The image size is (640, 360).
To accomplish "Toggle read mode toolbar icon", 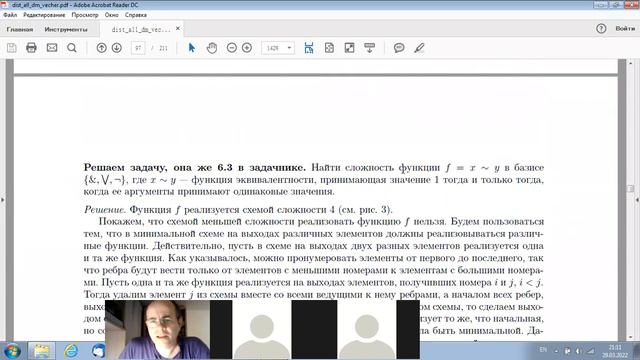I will click(369, 48).
